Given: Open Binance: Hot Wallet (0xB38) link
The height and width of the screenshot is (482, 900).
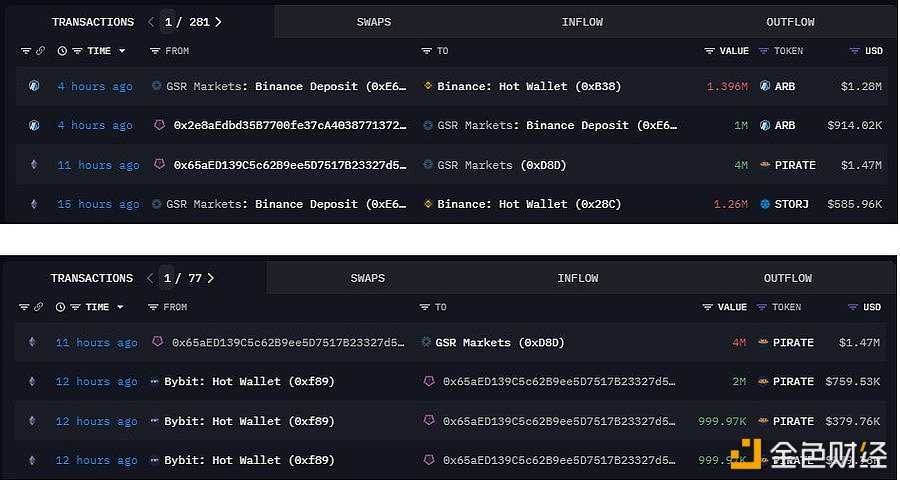Looking at the screenshot, I should (x=529, y=86).
